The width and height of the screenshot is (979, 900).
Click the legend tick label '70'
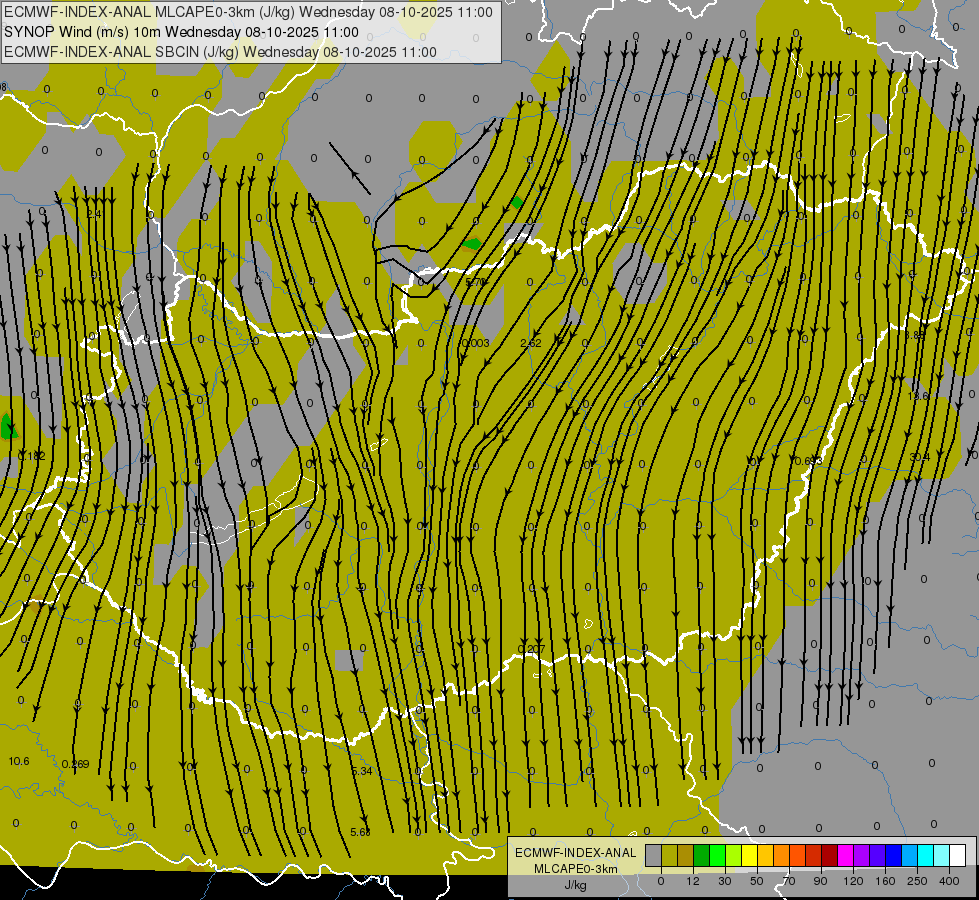tap(789, 881)
